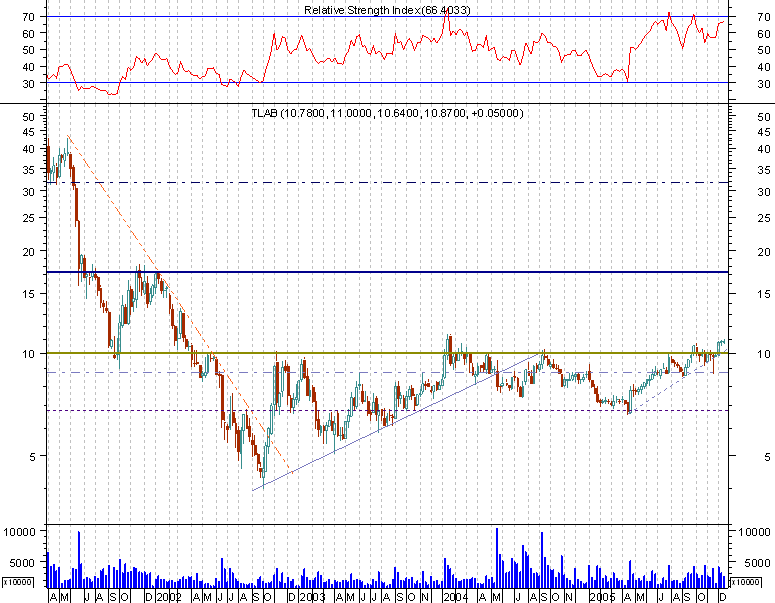Viewport: 775px width, 603px height.
Task: Click the 25 label on right price axis
Action: coord(764,218)
